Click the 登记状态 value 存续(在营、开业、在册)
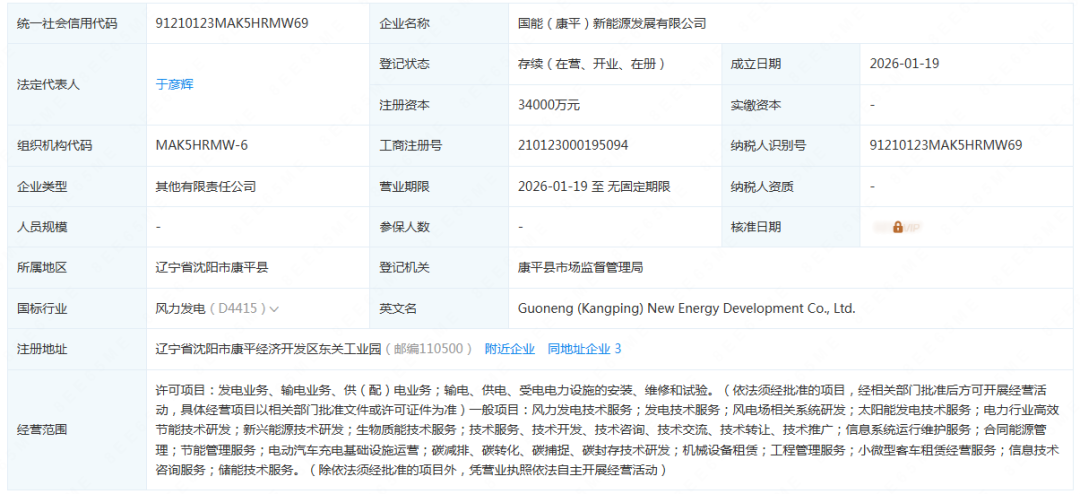 pyautogui.click(x=592, y=64)
